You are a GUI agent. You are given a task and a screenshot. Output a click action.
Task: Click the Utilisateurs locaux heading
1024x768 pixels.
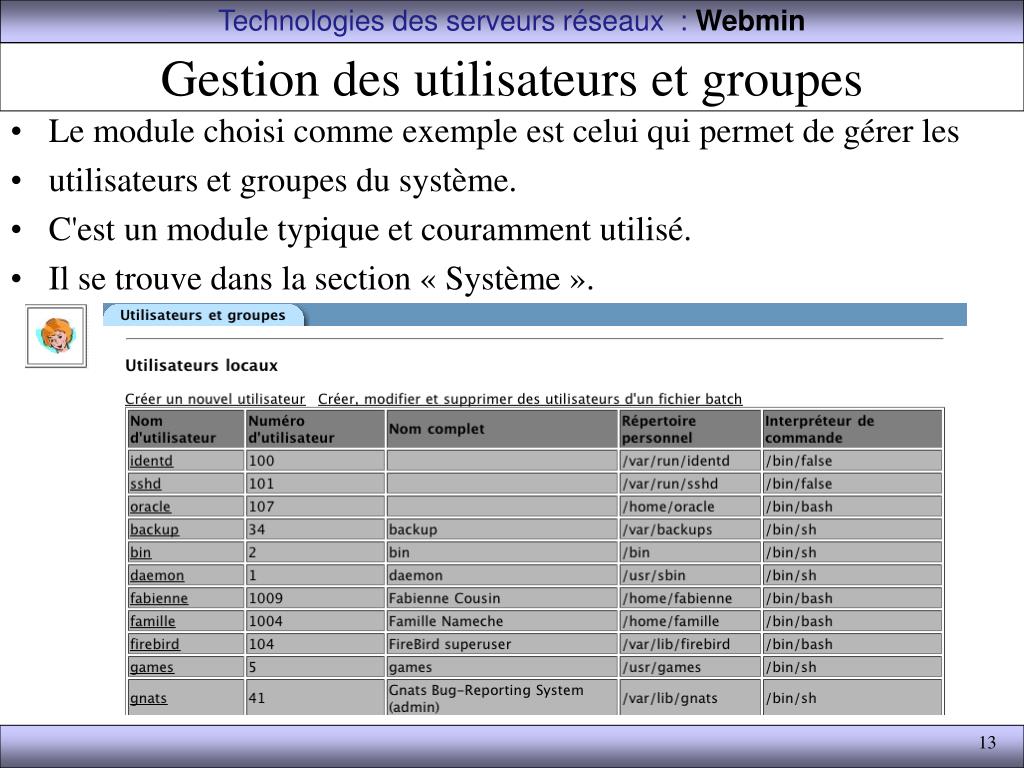(x=201, y=365)
